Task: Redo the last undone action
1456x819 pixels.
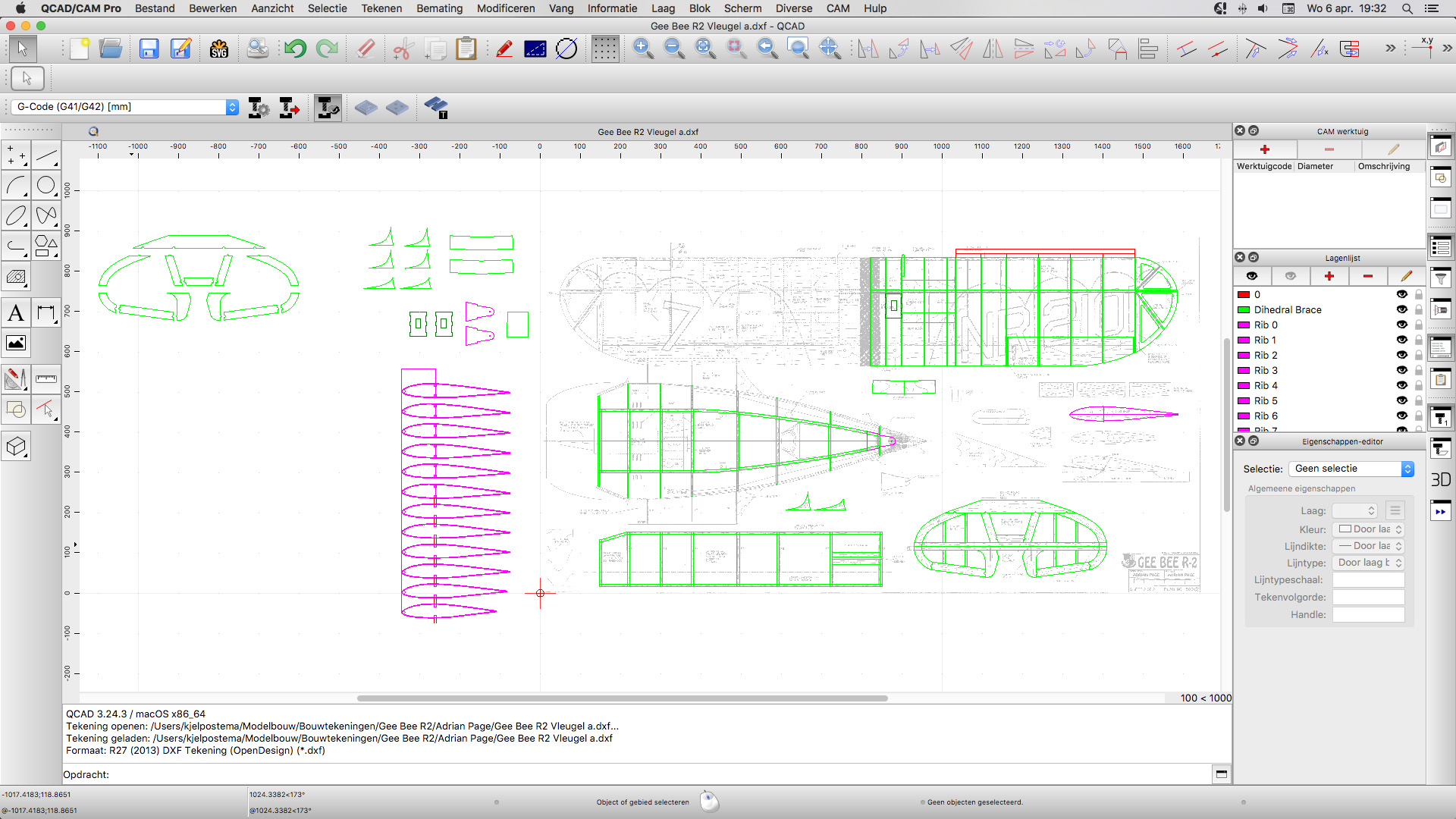Action: (x=327, y=49)
